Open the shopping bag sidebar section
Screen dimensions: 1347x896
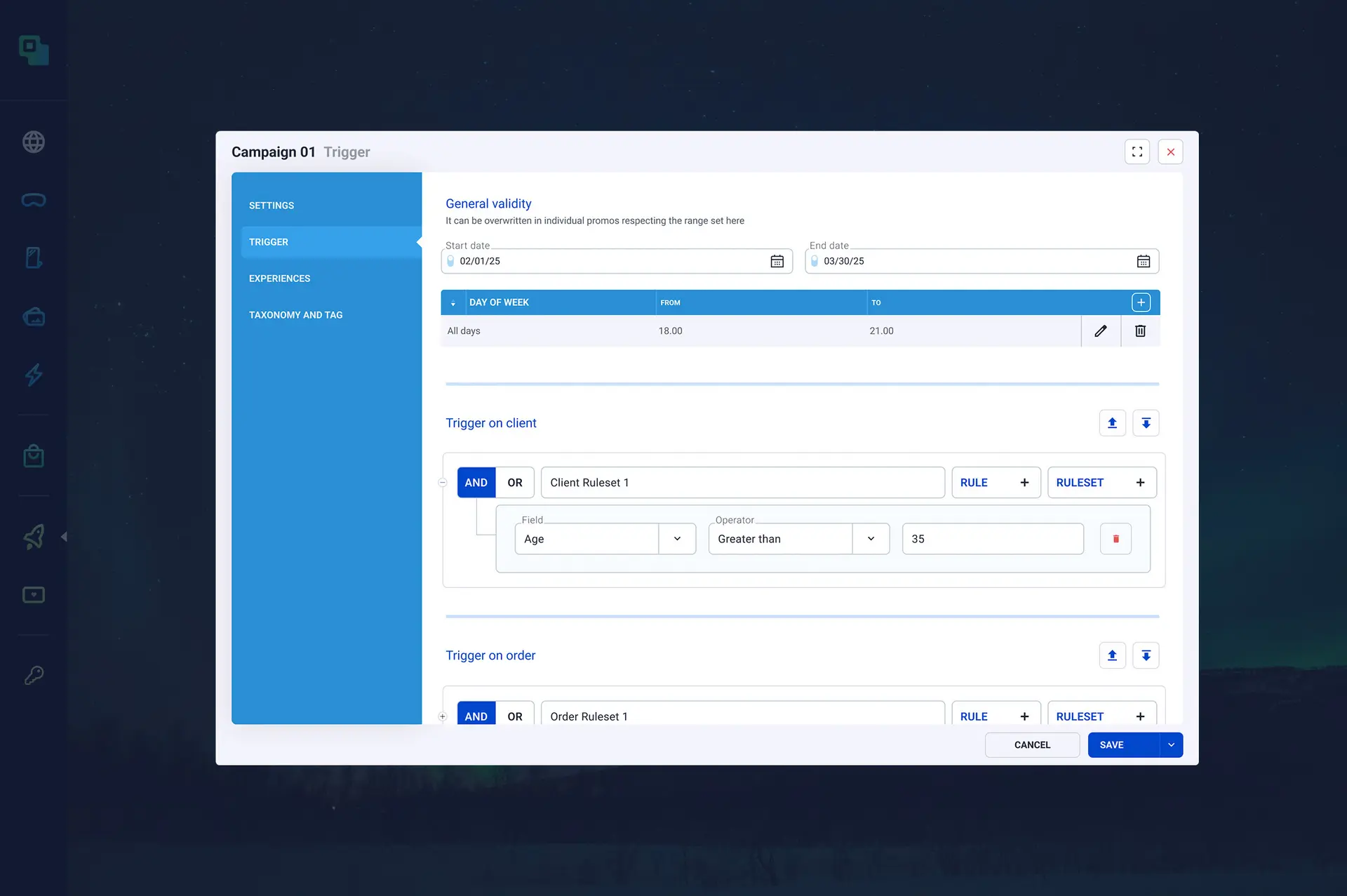coord(33,456)
